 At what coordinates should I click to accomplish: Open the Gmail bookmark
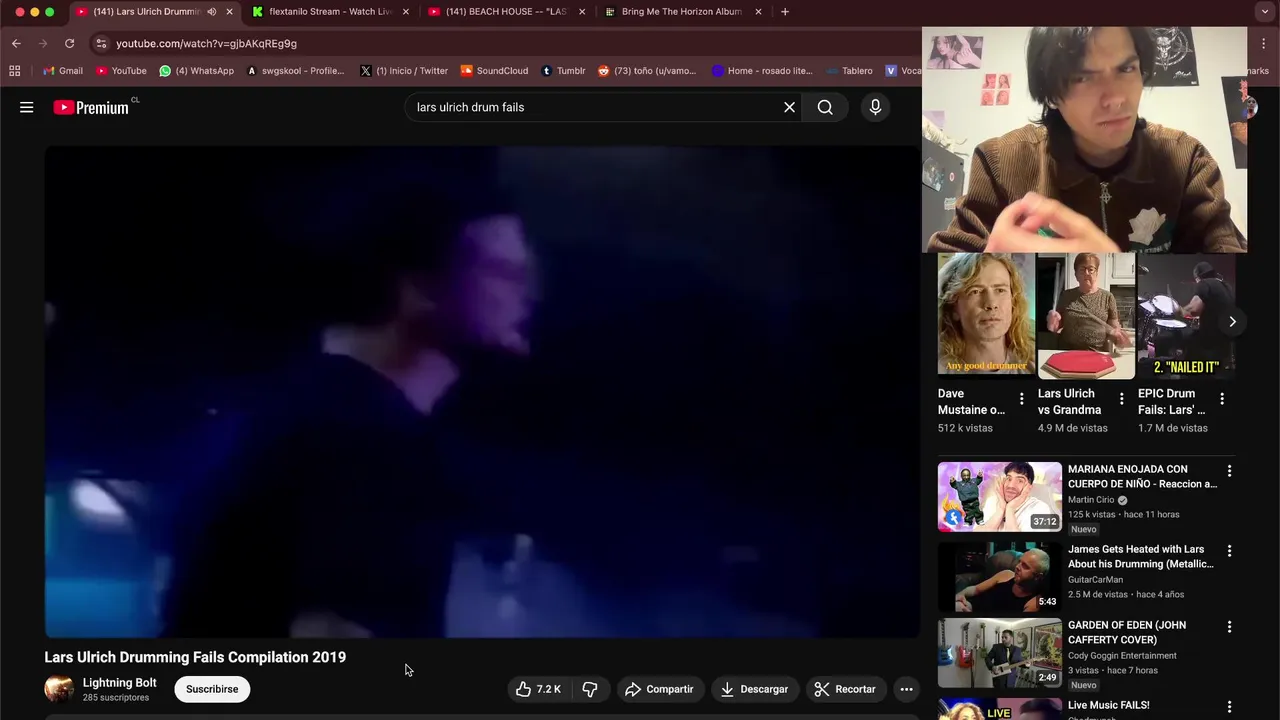coord(63,71)
